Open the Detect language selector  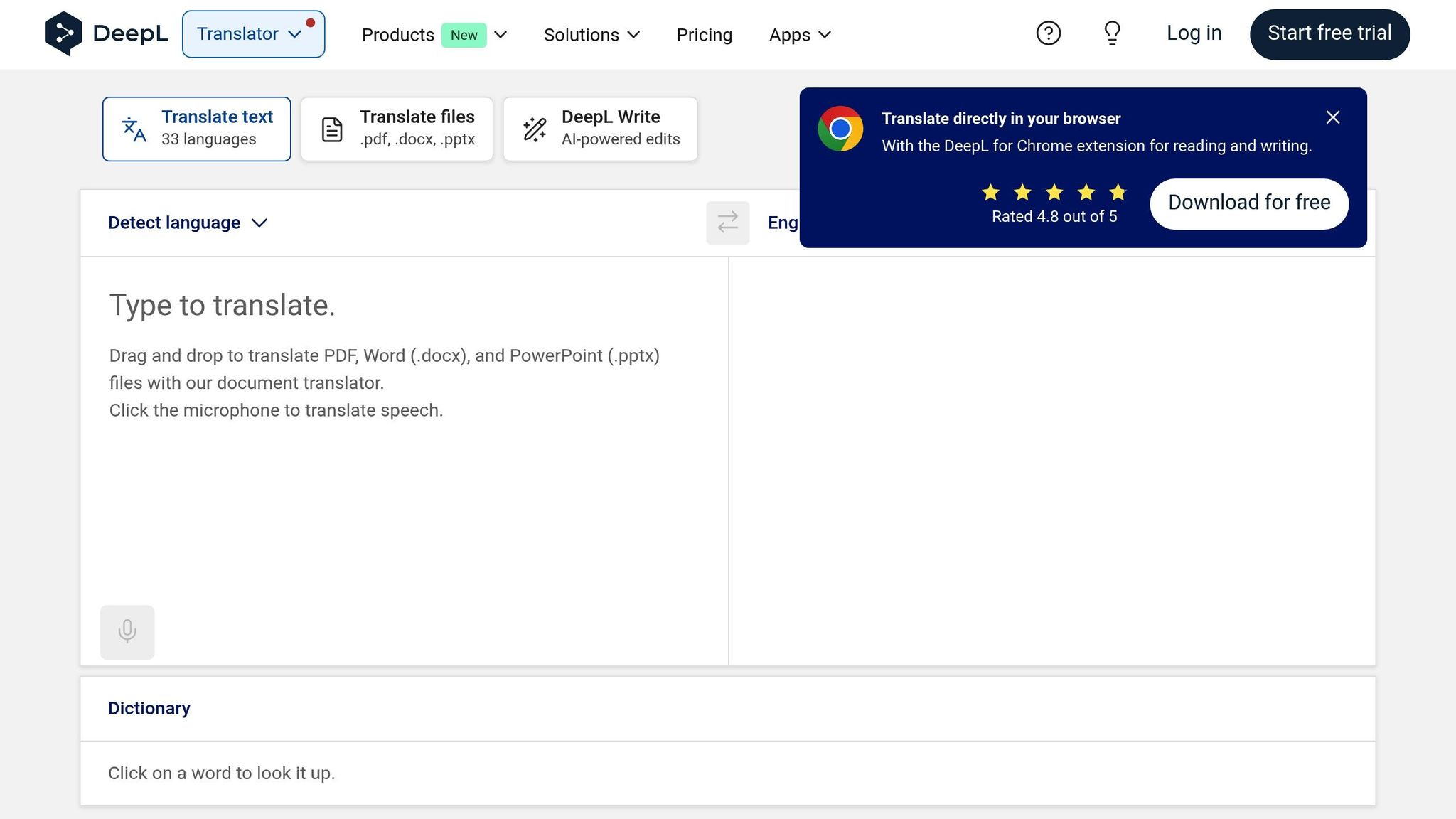point(188,223)
